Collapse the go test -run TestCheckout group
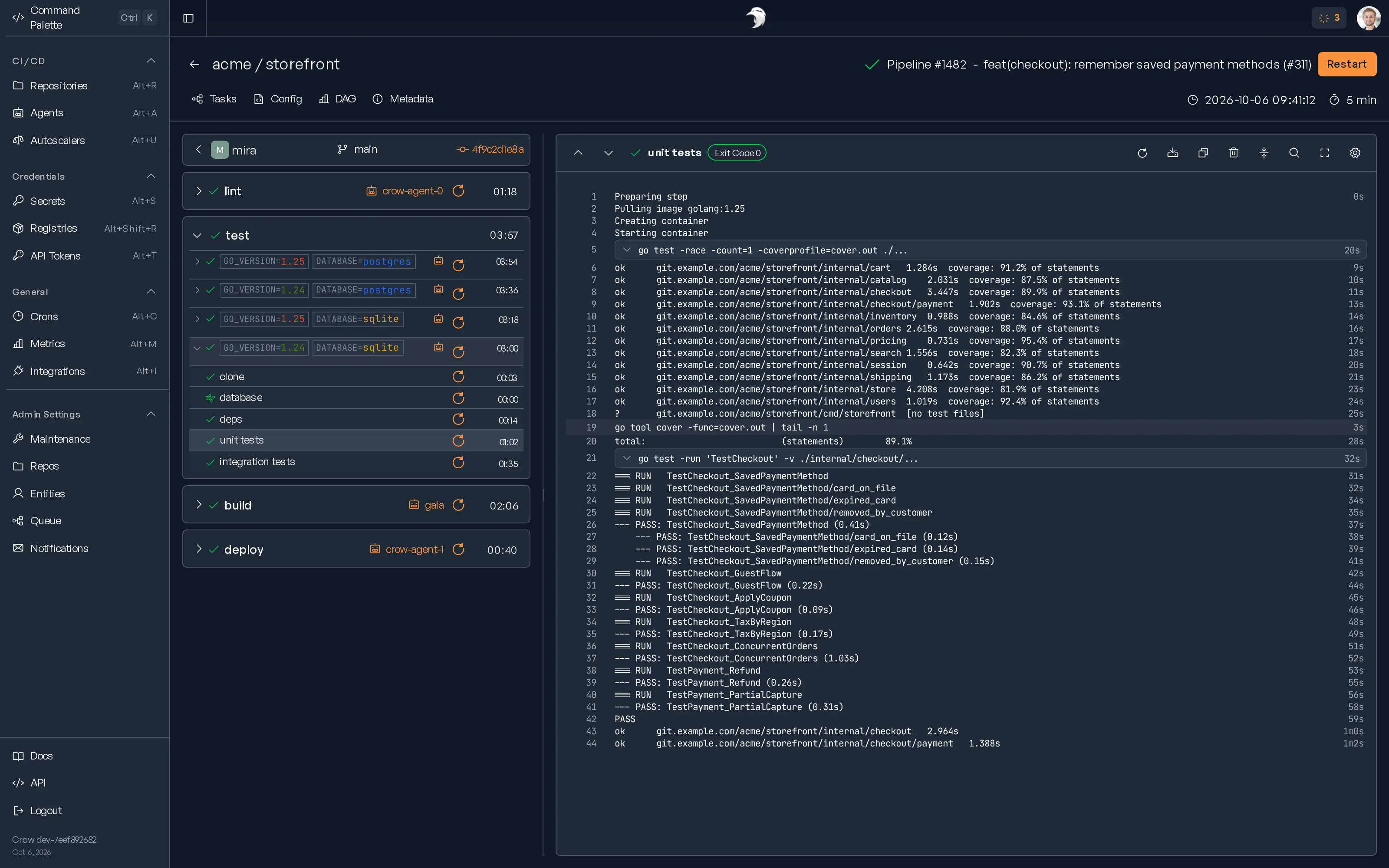The image size is (1389, 868). [627, 459]
